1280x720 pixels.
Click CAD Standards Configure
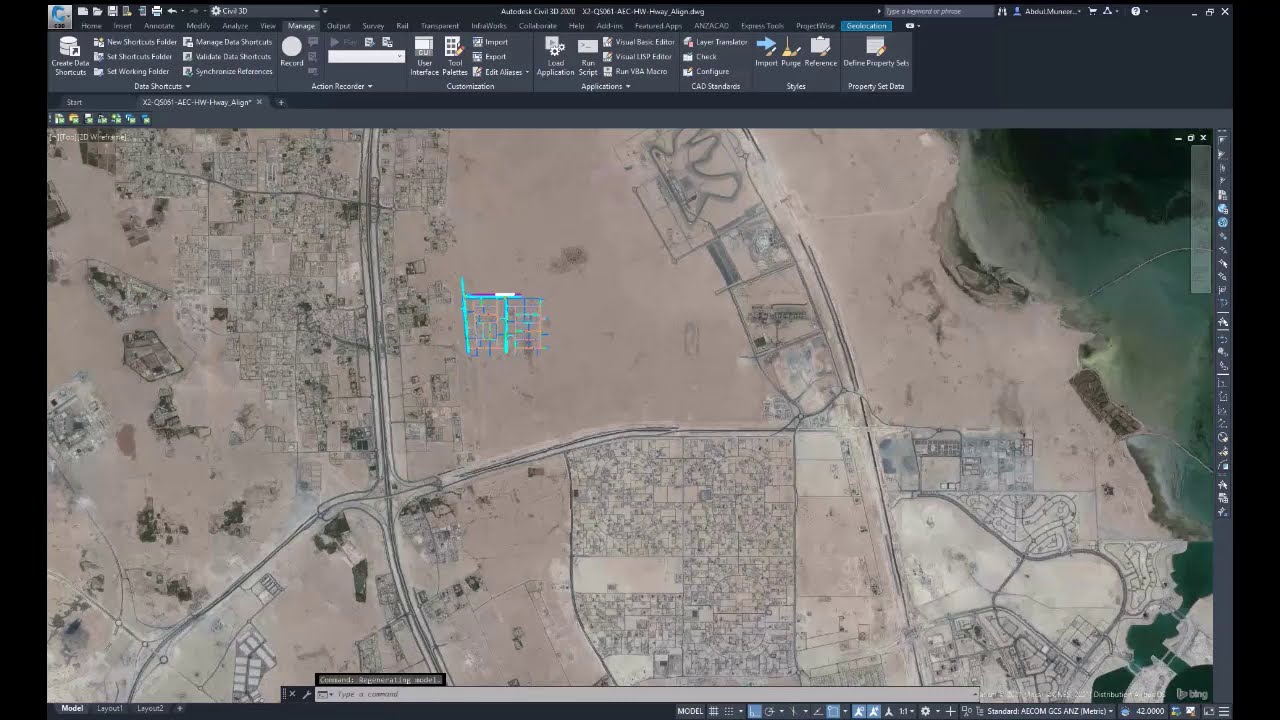[706, 72]
